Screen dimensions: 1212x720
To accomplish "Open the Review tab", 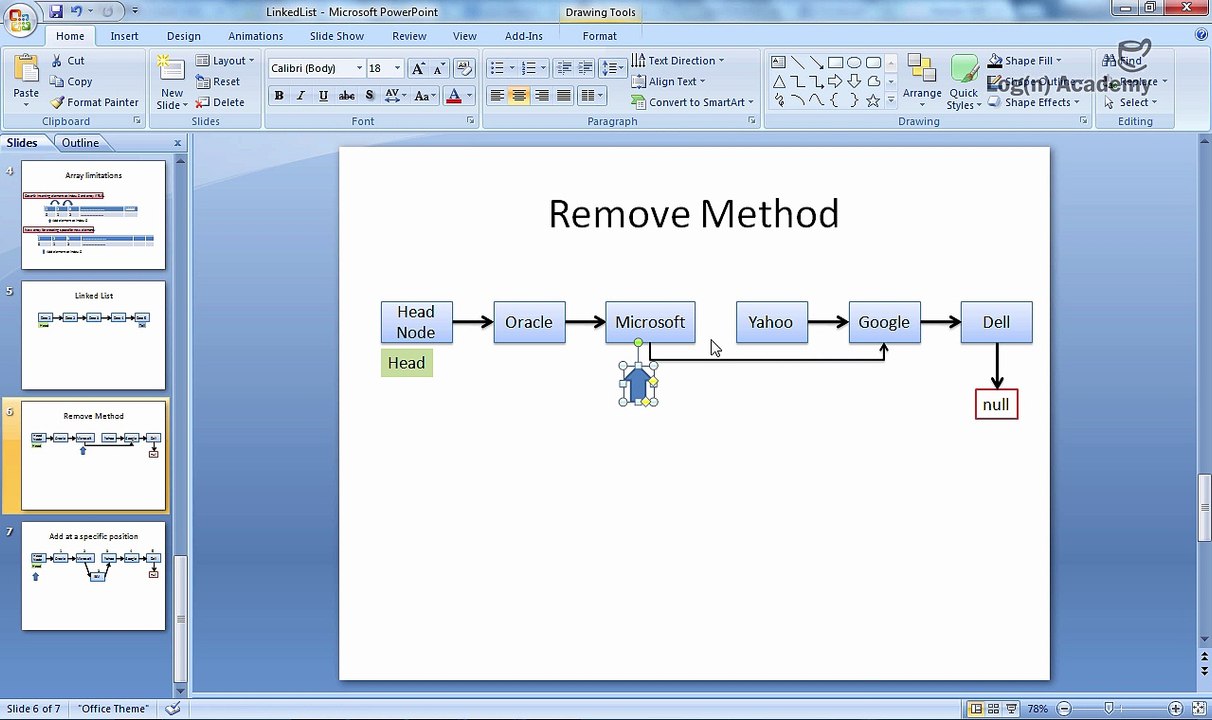I will coord(409,36).
